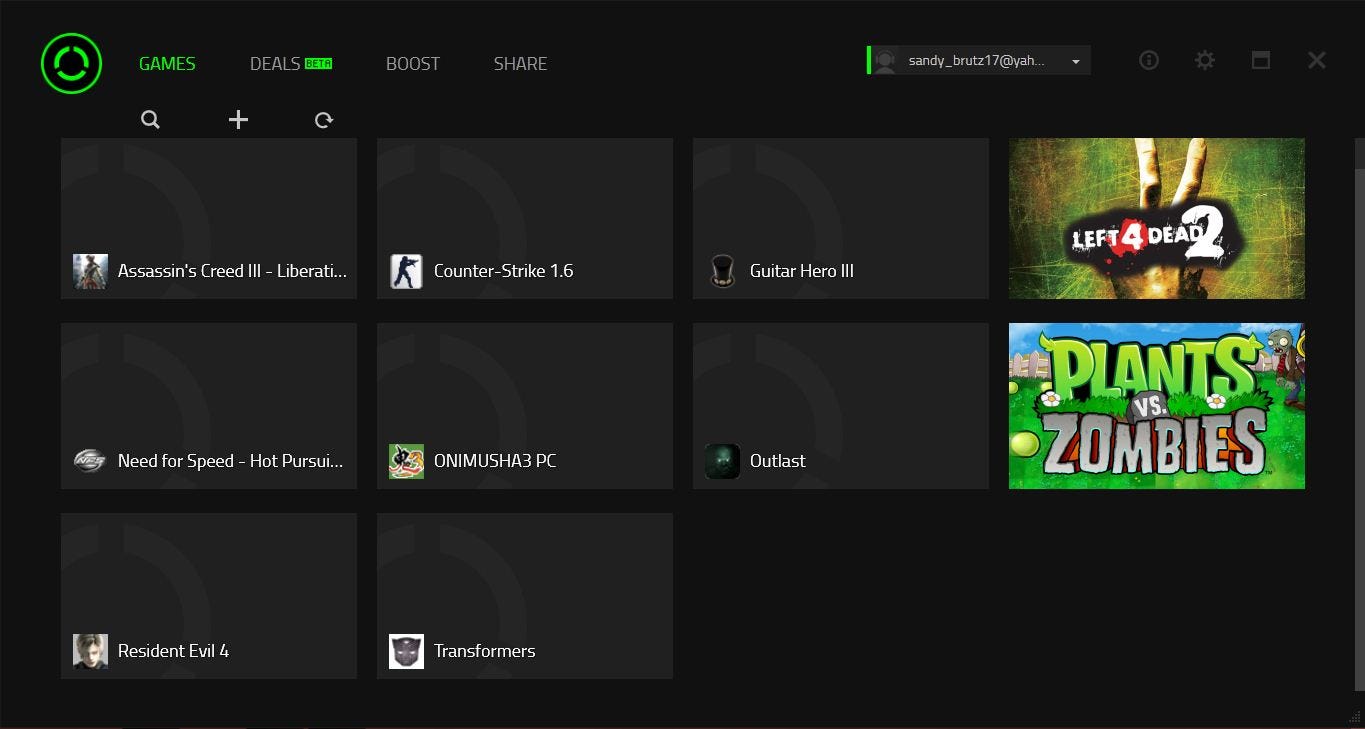Click the Counter-Strike 1.6 title text
The width and height of the screenshot is (1365, 729).
(503, 271)
